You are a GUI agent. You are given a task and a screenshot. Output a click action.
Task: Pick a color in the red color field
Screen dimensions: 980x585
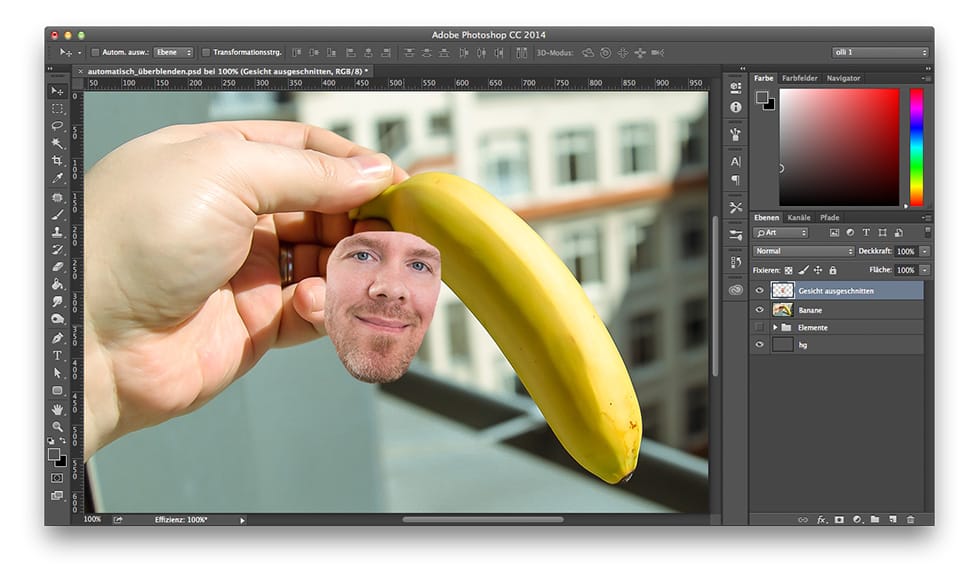839,147
